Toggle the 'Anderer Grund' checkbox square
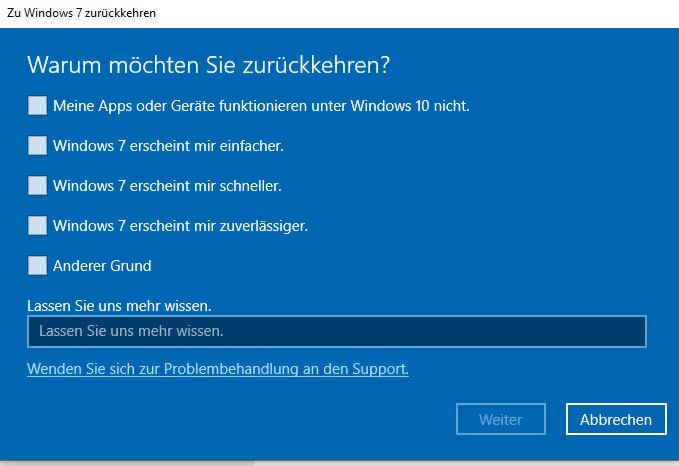The image size is (679, 466). click(37, 265)
